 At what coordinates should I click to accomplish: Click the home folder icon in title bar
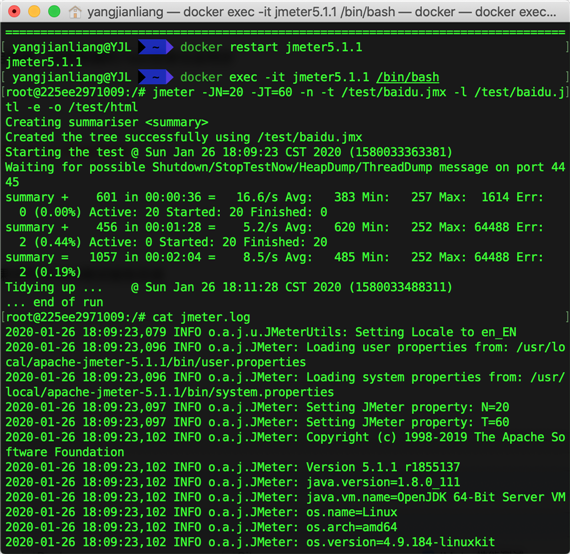(x=75, y=12)
